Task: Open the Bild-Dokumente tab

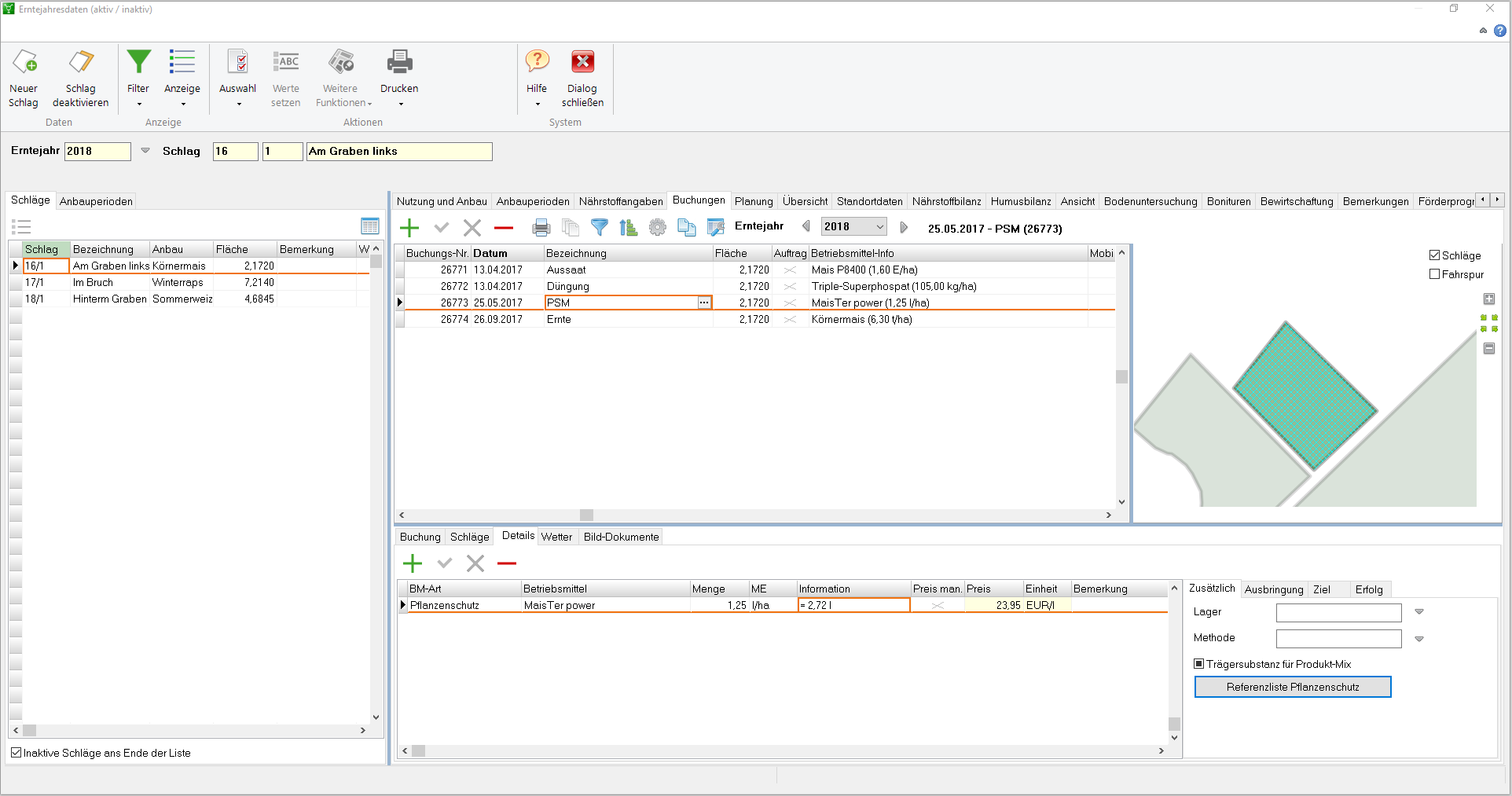Action: (x=621, y=537)
